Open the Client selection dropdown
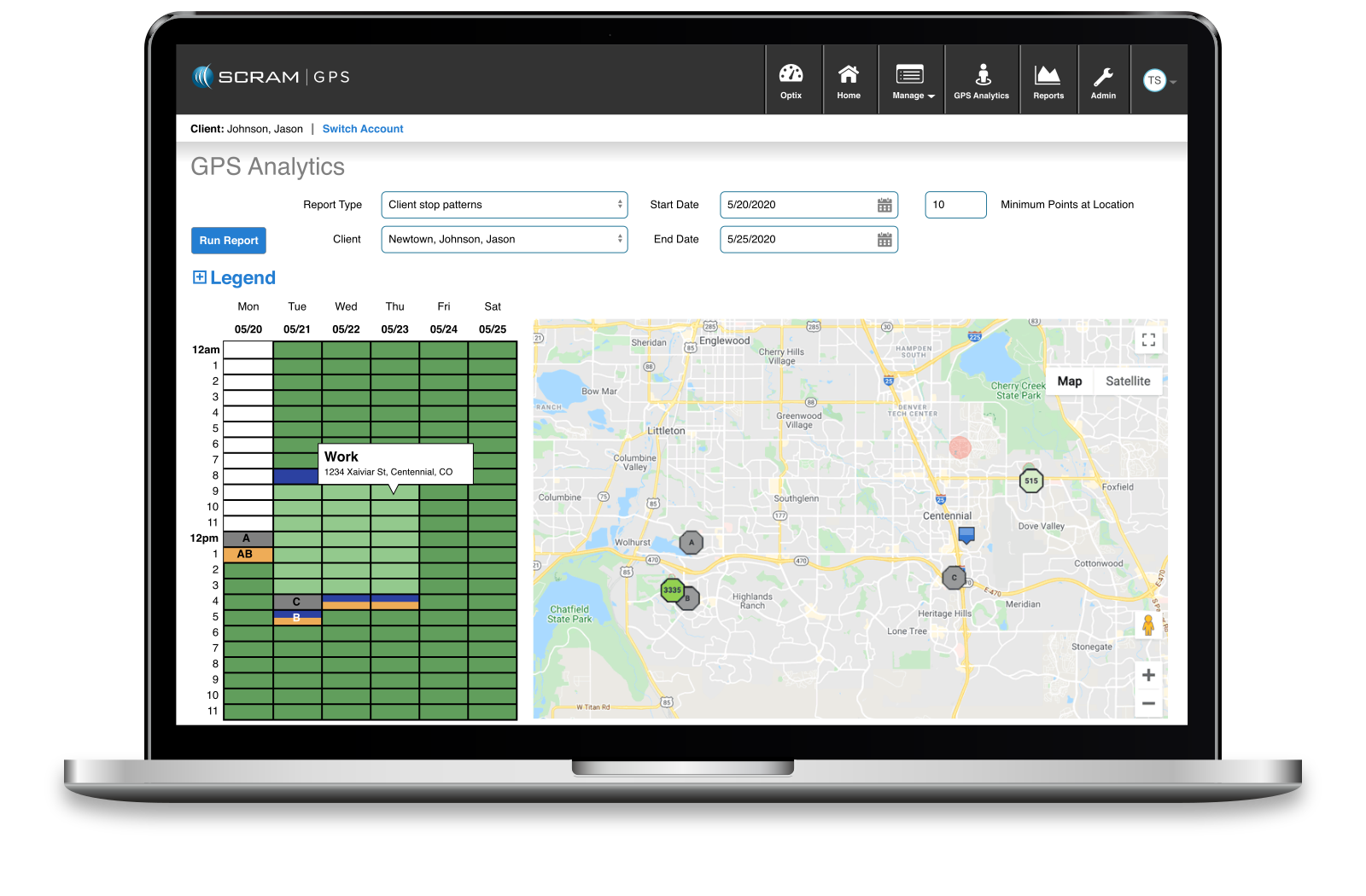 tap(504, 239)
